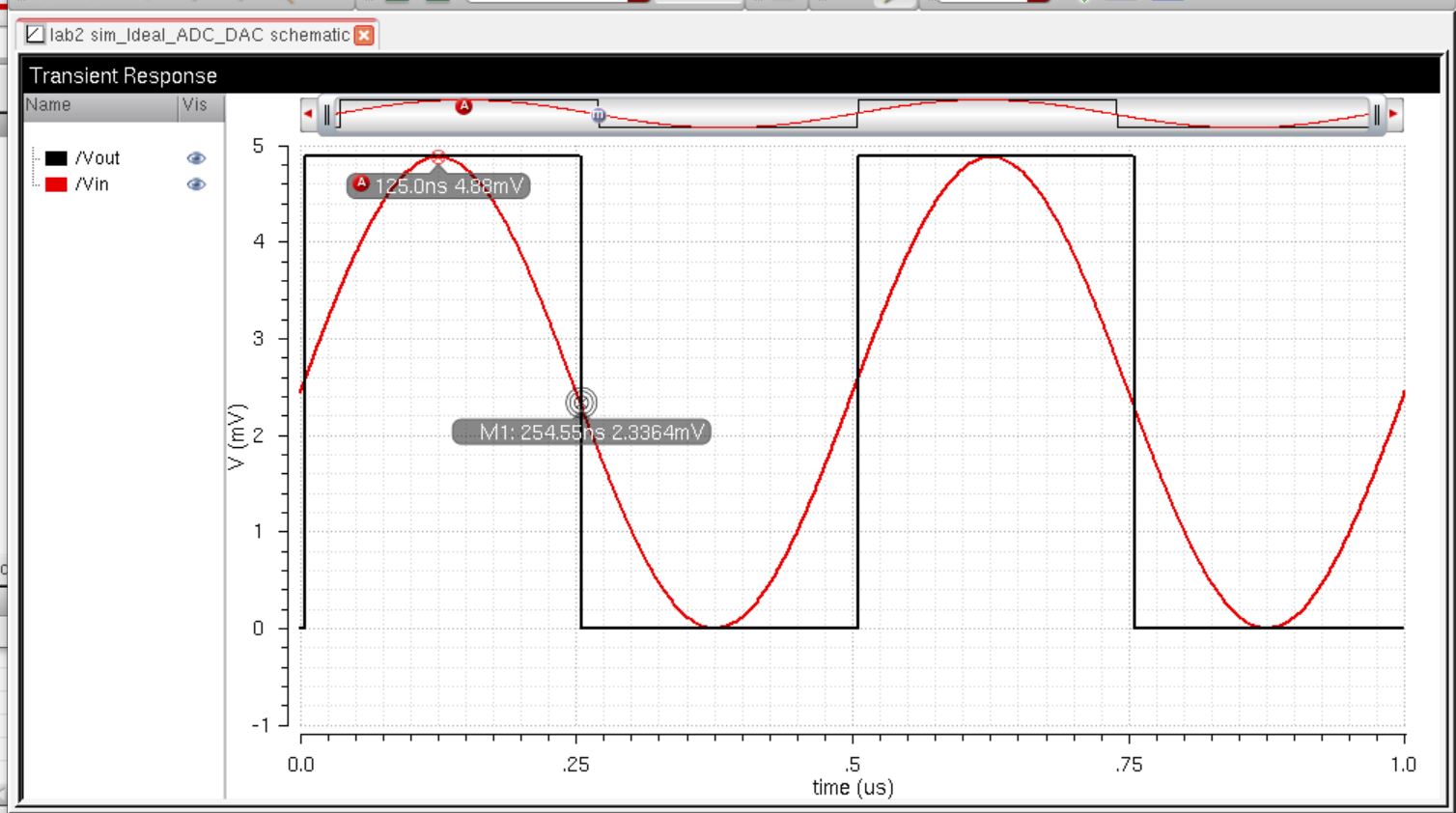Click the M1 label showing 254.55ns 2.3364mV
The image size is (1456, 813).
click(582, 432)
